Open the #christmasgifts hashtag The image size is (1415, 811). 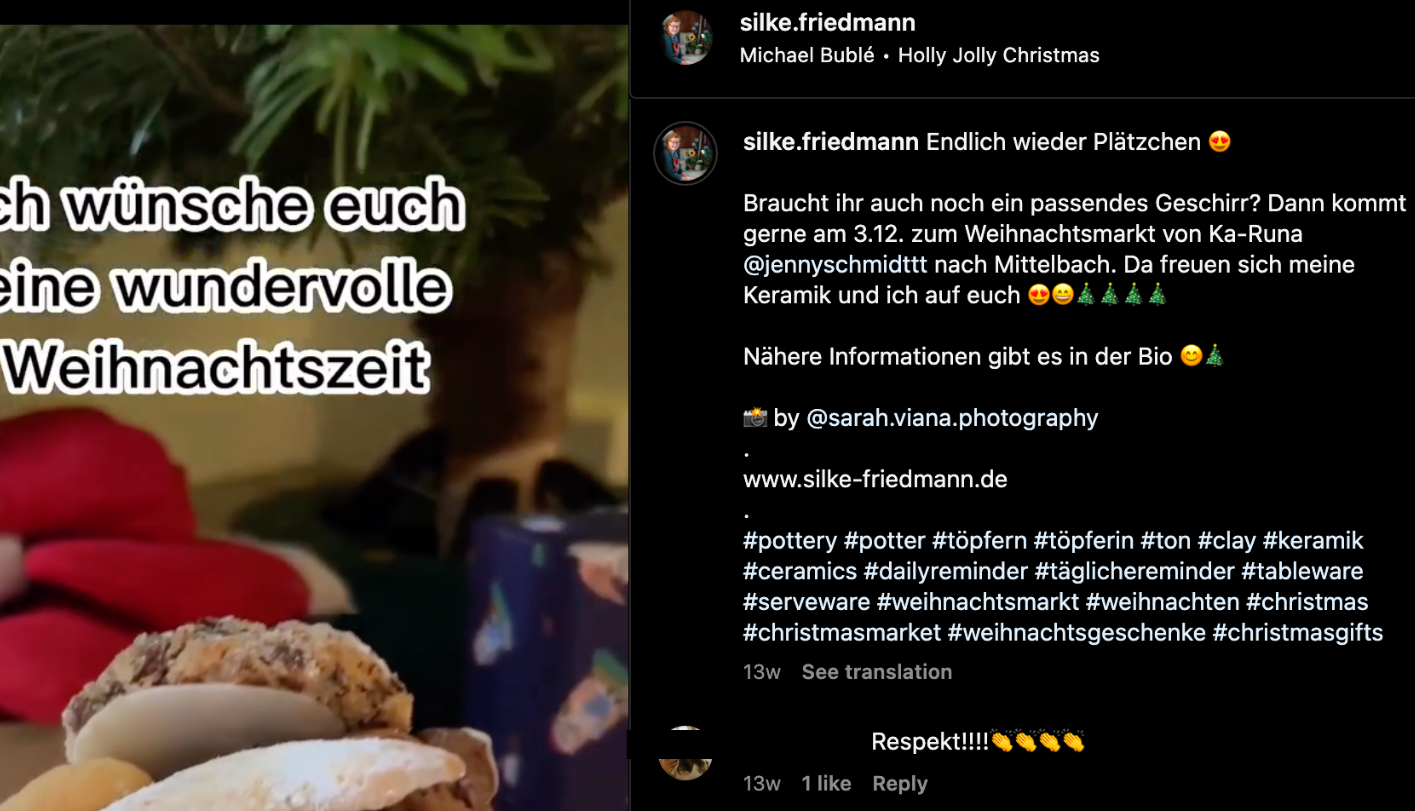(x=1298, y=633)
